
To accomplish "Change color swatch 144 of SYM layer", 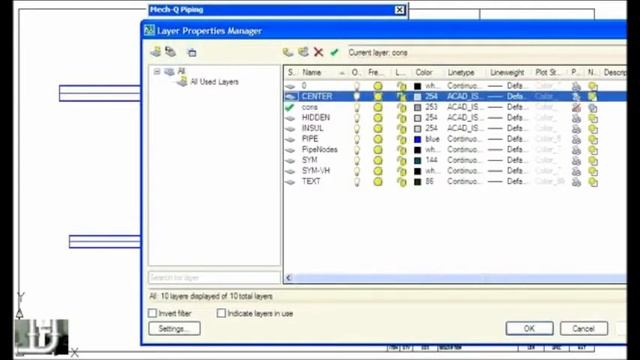I will [x=417, y=160].
